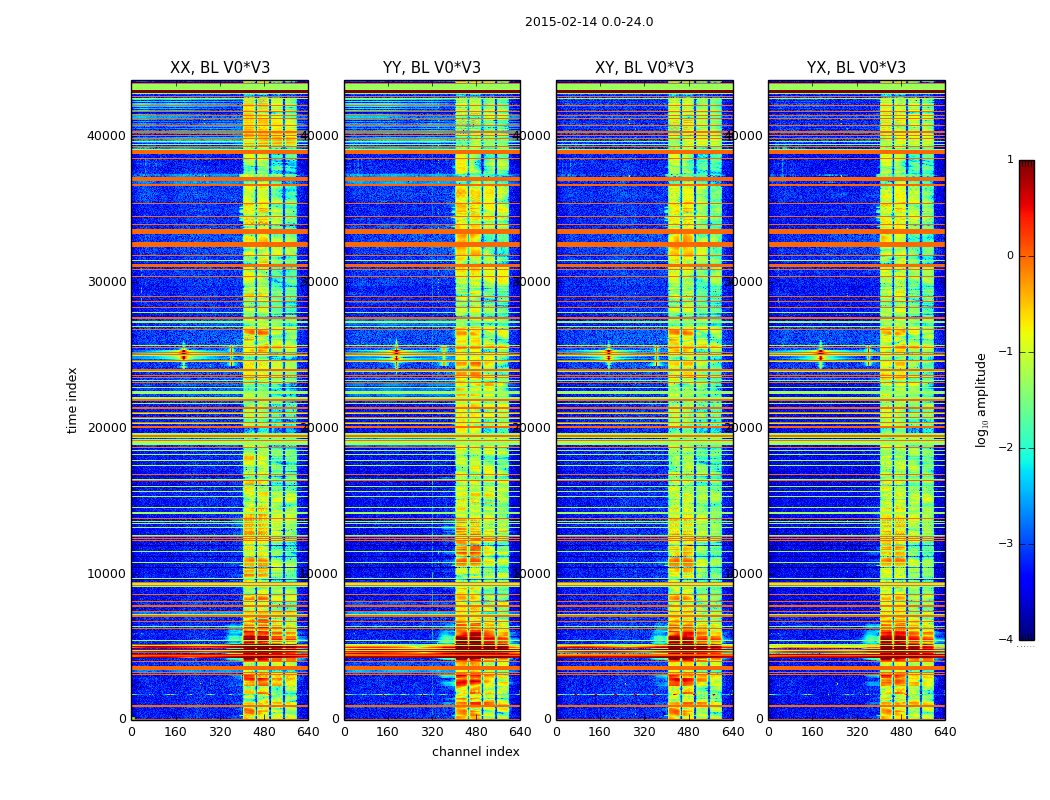1050x800 pixels.
Task: Click the channel index x-axis label
Action: [475, 752]
